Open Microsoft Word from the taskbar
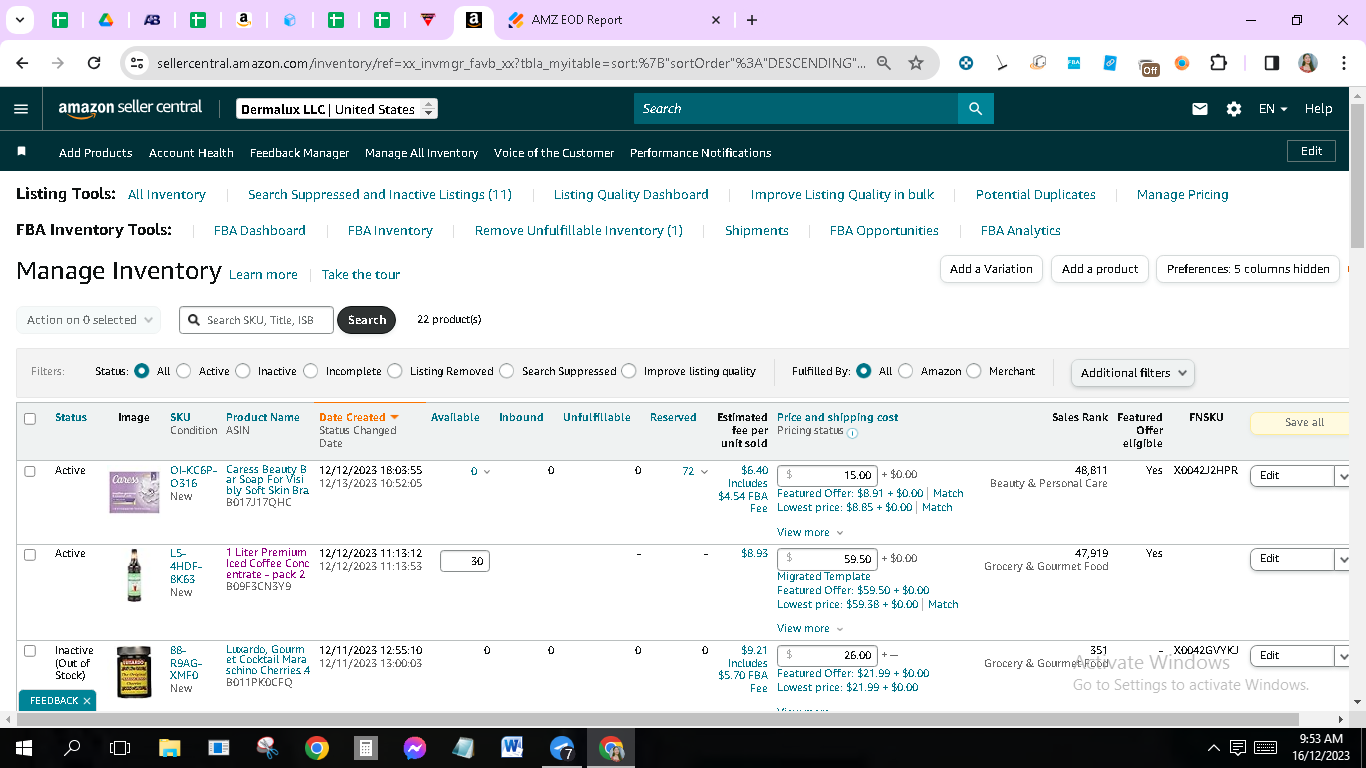Screen dimensions: 1366x768 pos(513,748)
